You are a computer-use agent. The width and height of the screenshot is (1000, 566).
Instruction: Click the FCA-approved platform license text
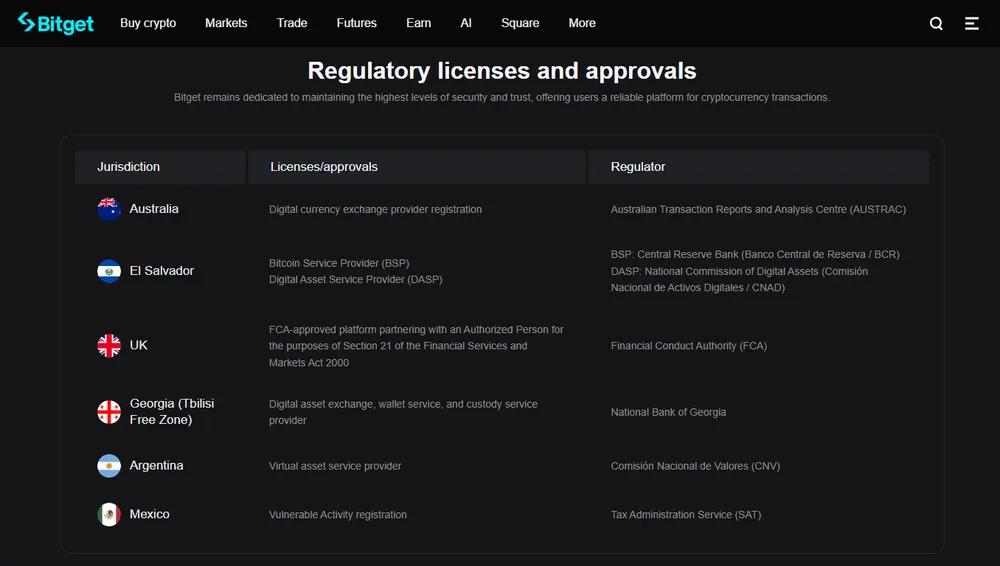tap(416, 346)
